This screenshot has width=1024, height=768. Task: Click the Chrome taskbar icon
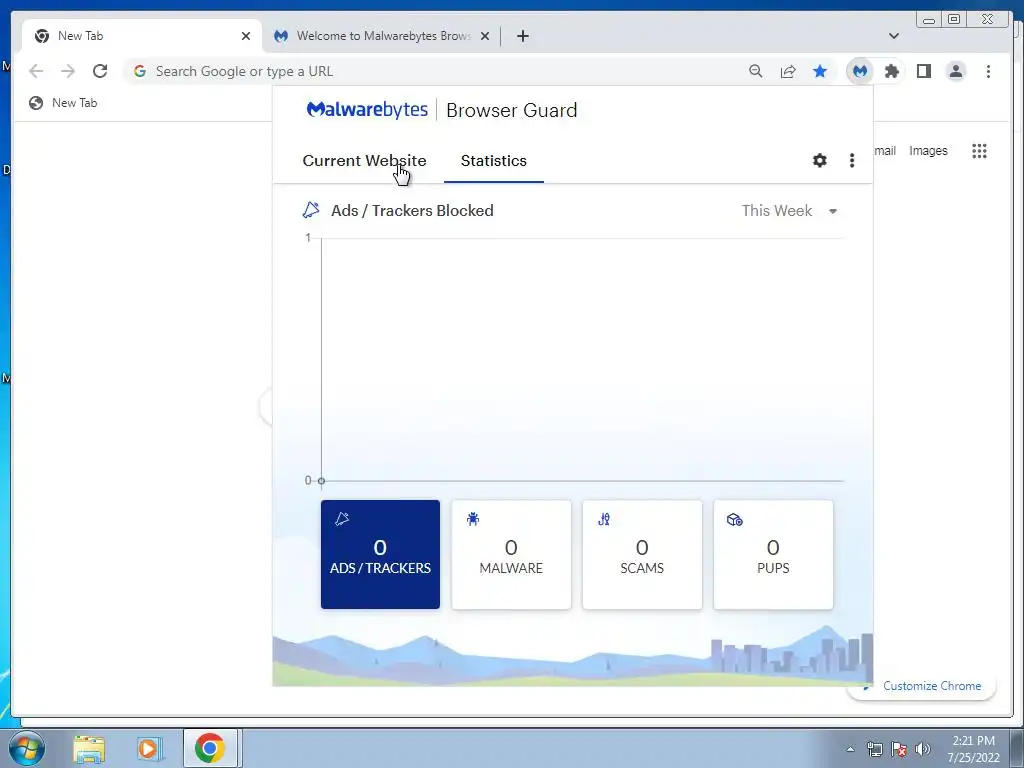210,748
